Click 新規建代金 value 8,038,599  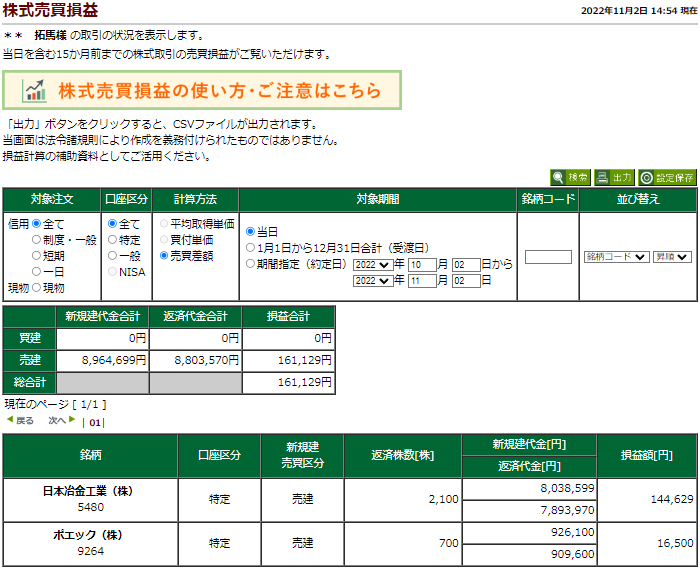coord(567,488)
